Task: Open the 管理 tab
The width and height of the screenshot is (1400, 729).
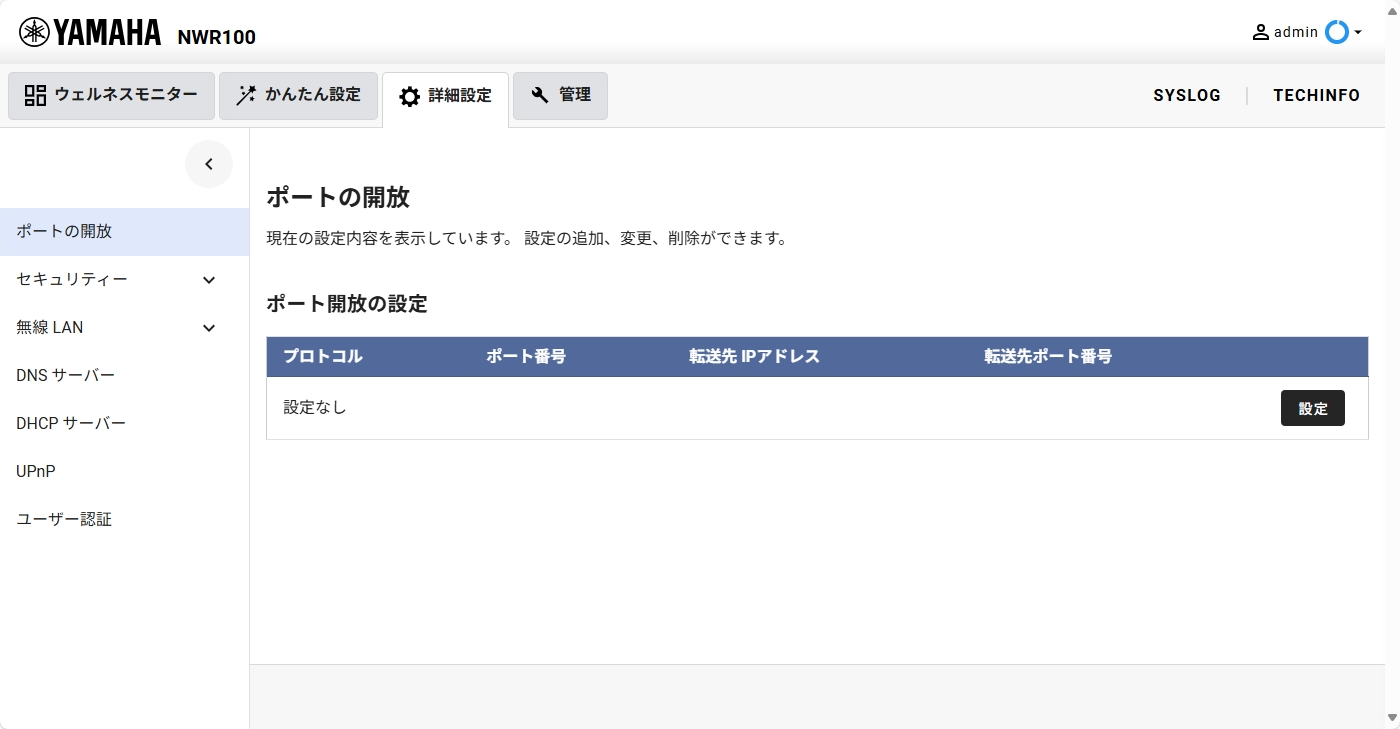Action: [x=560, y=96]
